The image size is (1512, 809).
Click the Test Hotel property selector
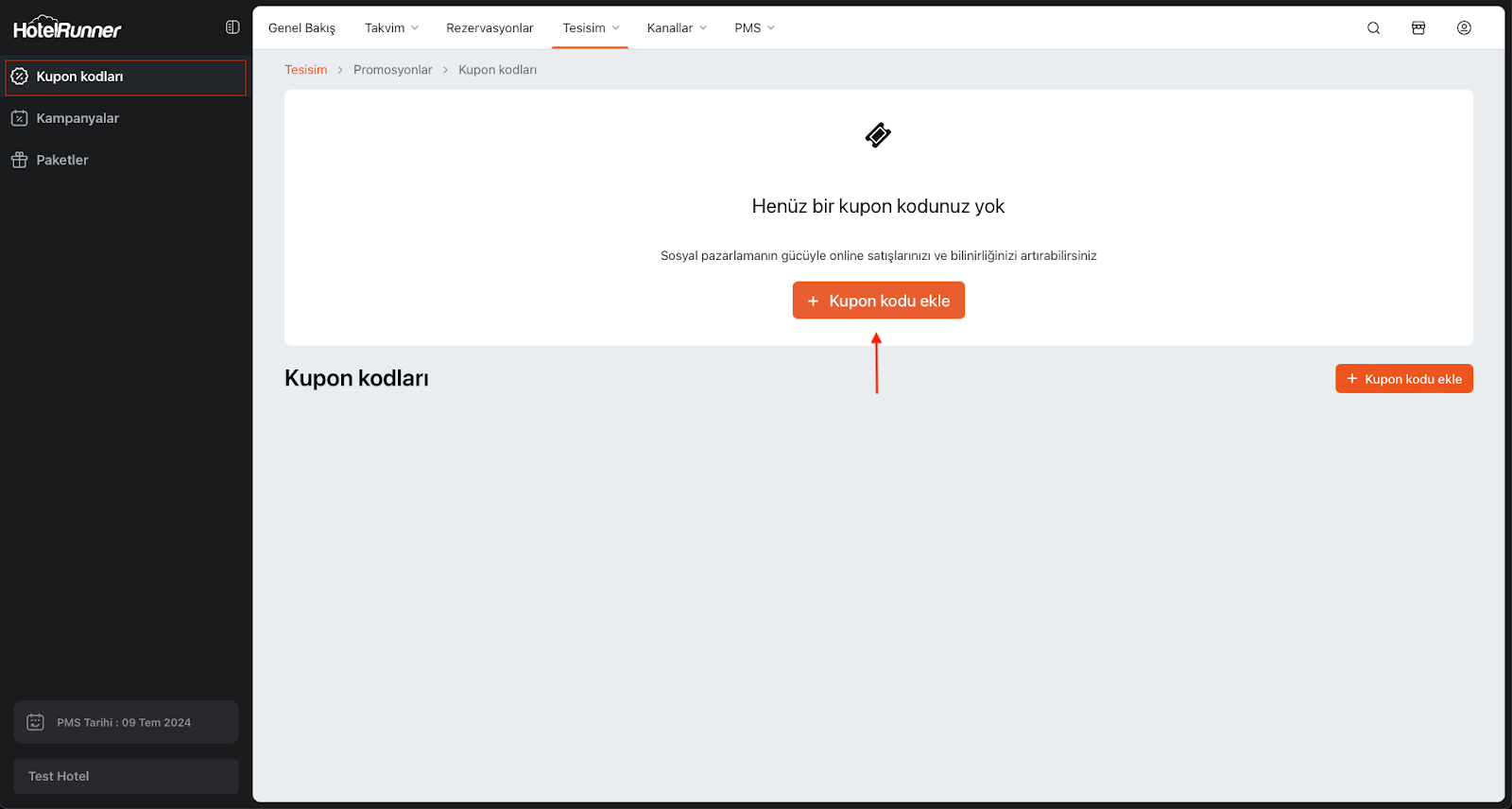click(126, 776)
